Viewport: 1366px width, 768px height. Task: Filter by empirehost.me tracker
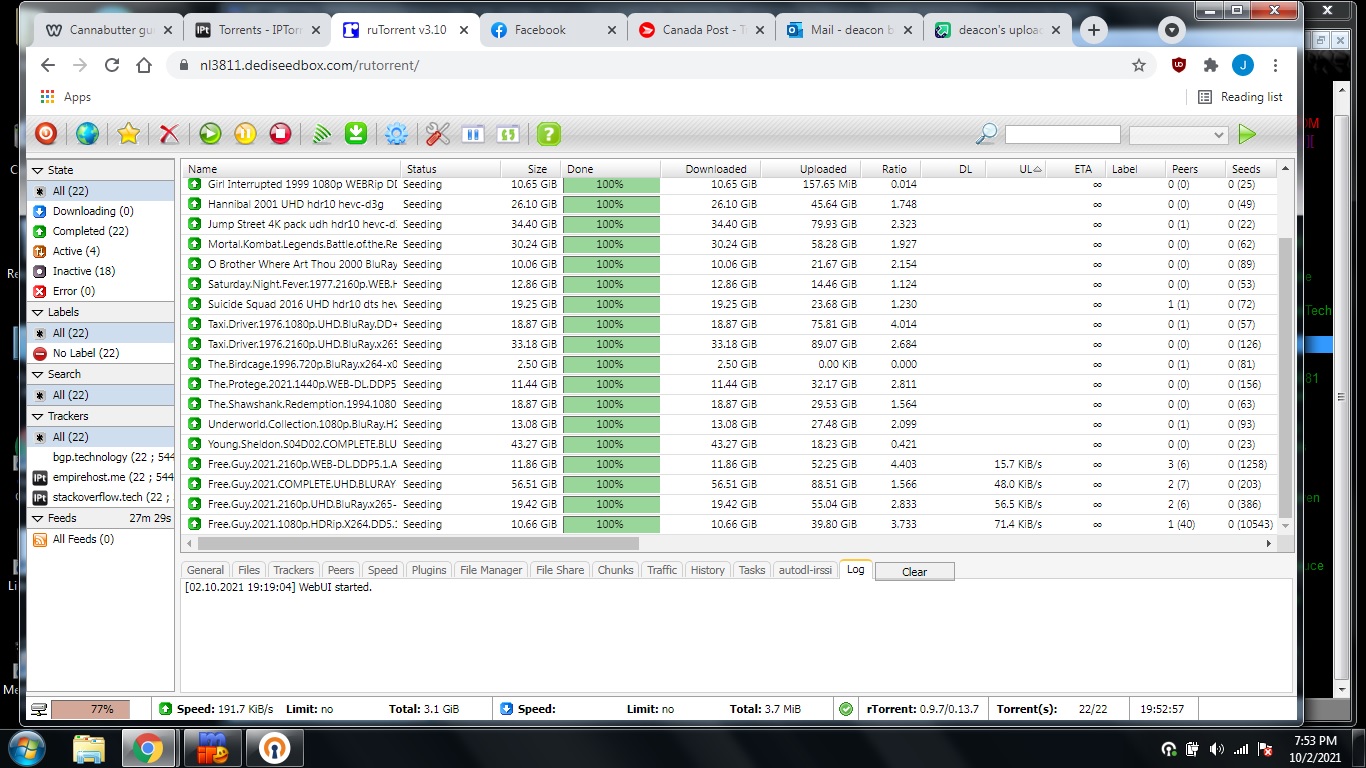click(101, 477)
